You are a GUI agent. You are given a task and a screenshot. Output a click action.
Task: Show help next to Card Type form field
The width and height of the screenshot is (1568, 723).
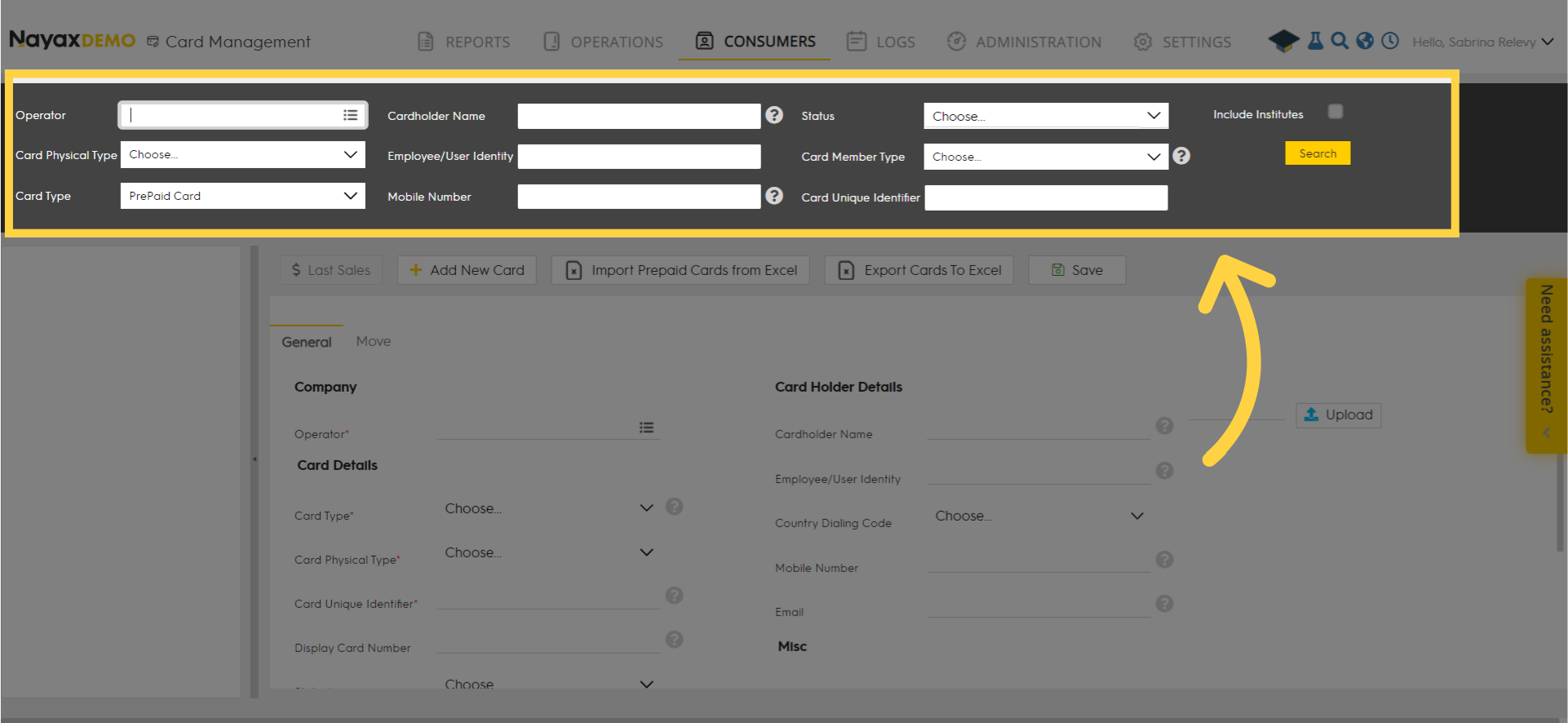pos(674,507)
